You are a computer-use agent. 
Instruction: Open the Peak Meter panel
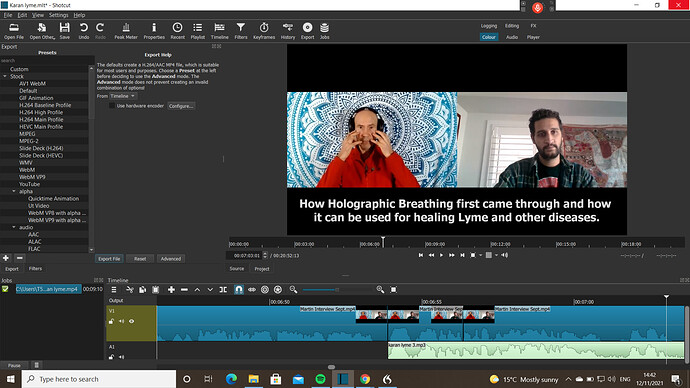click(x=126, y=31)
